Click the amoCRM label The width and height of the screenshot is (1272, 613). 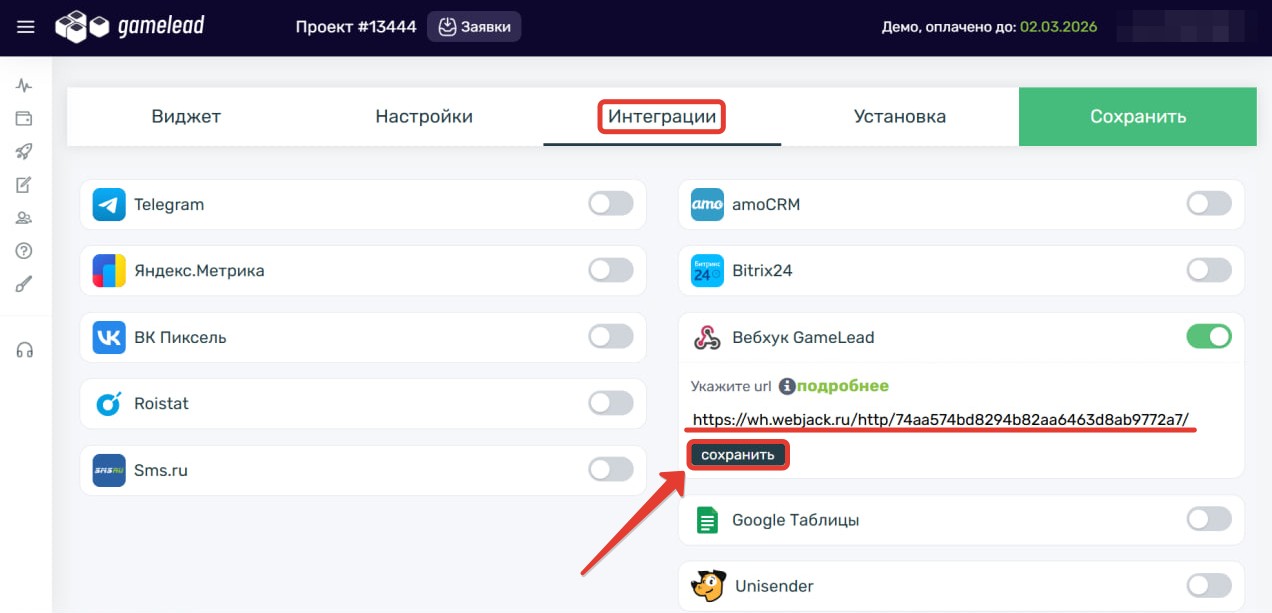tap(766, 204)
